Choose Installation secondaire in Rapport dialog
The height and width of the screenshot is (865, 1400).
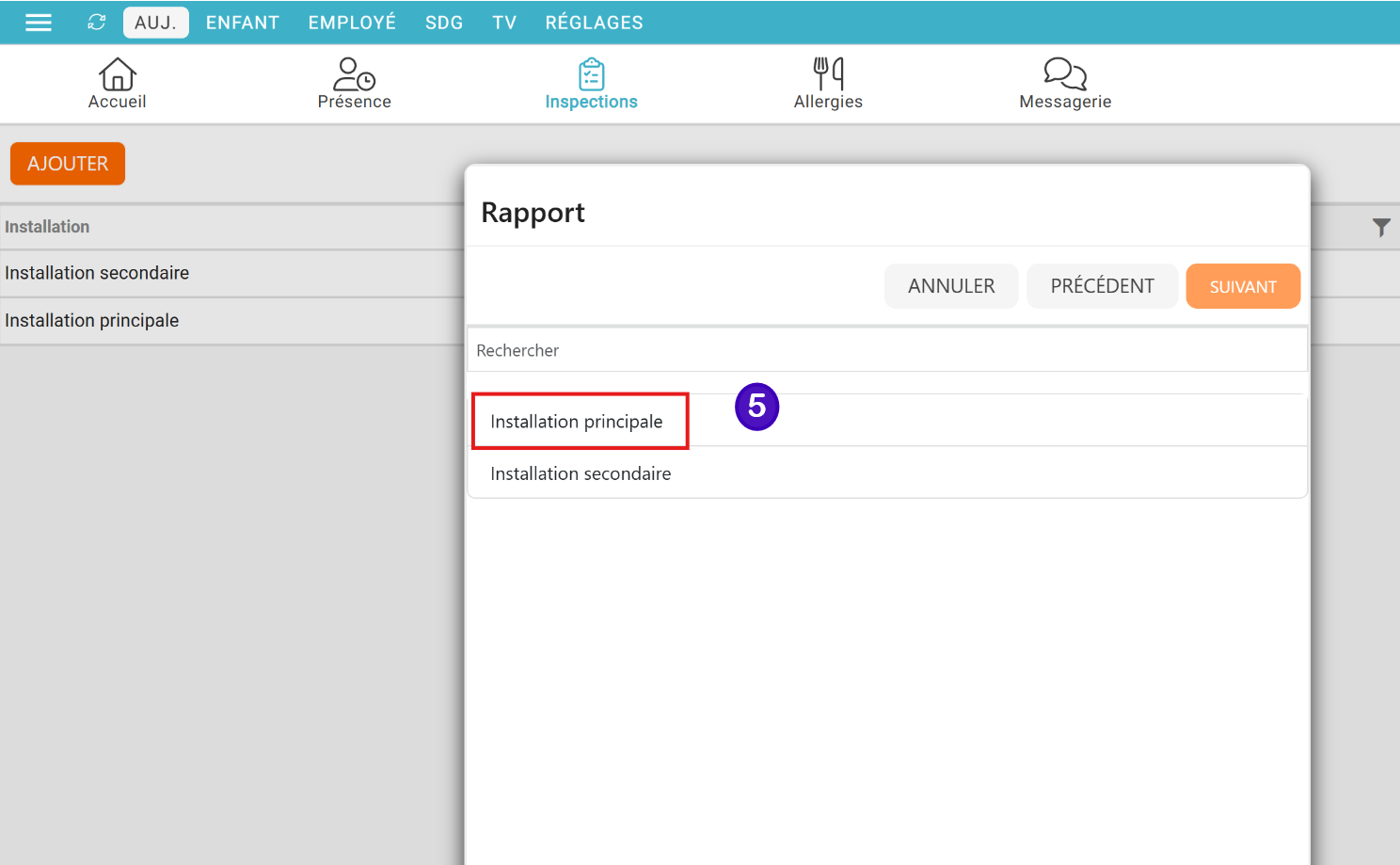581,473
